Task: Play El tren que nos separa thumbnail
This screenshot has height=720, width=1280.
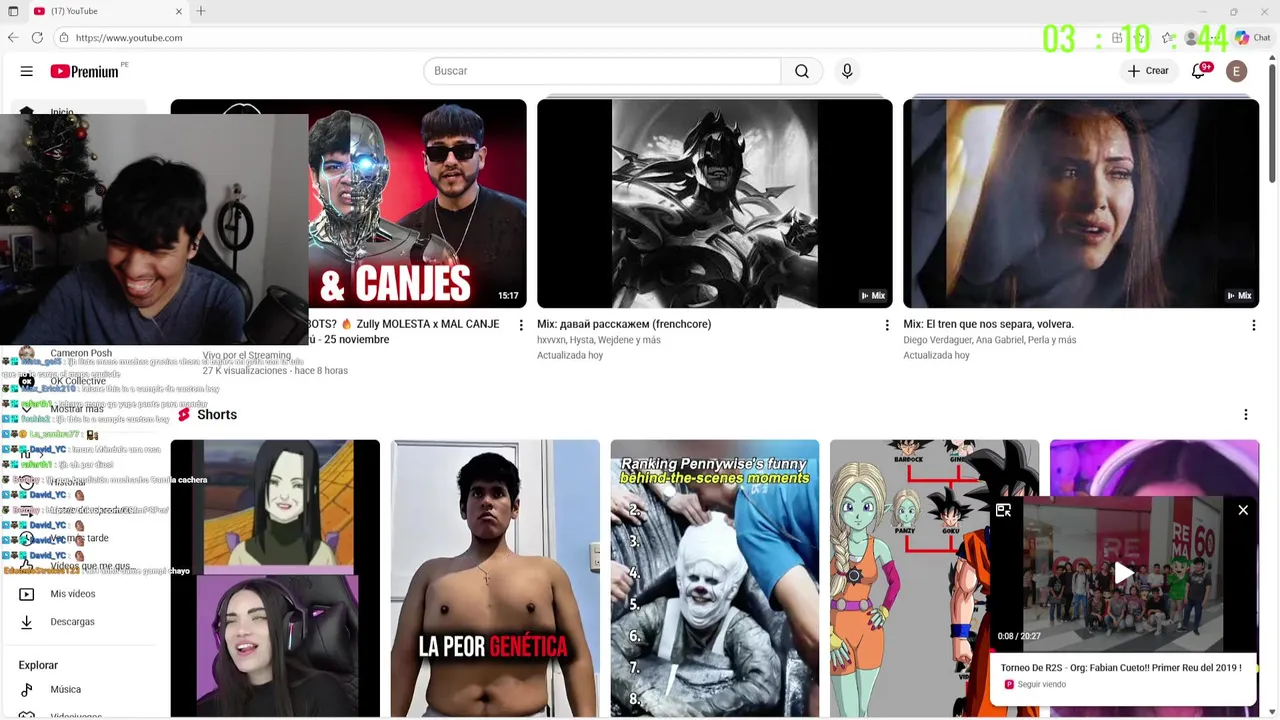Action: [x=1081, y=203]
